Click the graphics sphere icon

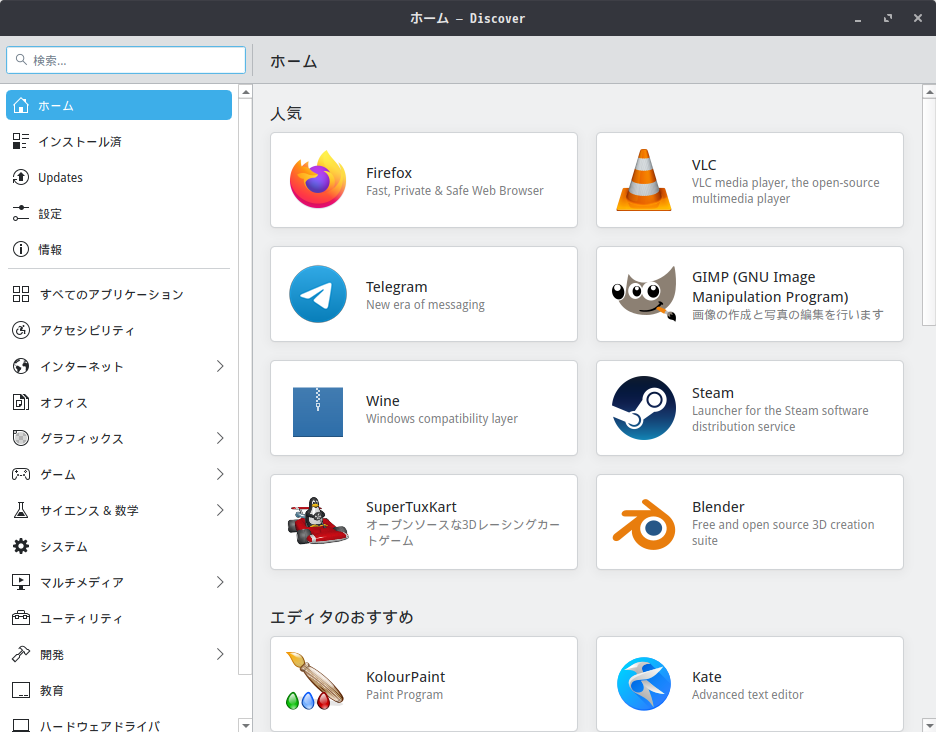pyautogui.click(x=21, y=438)
